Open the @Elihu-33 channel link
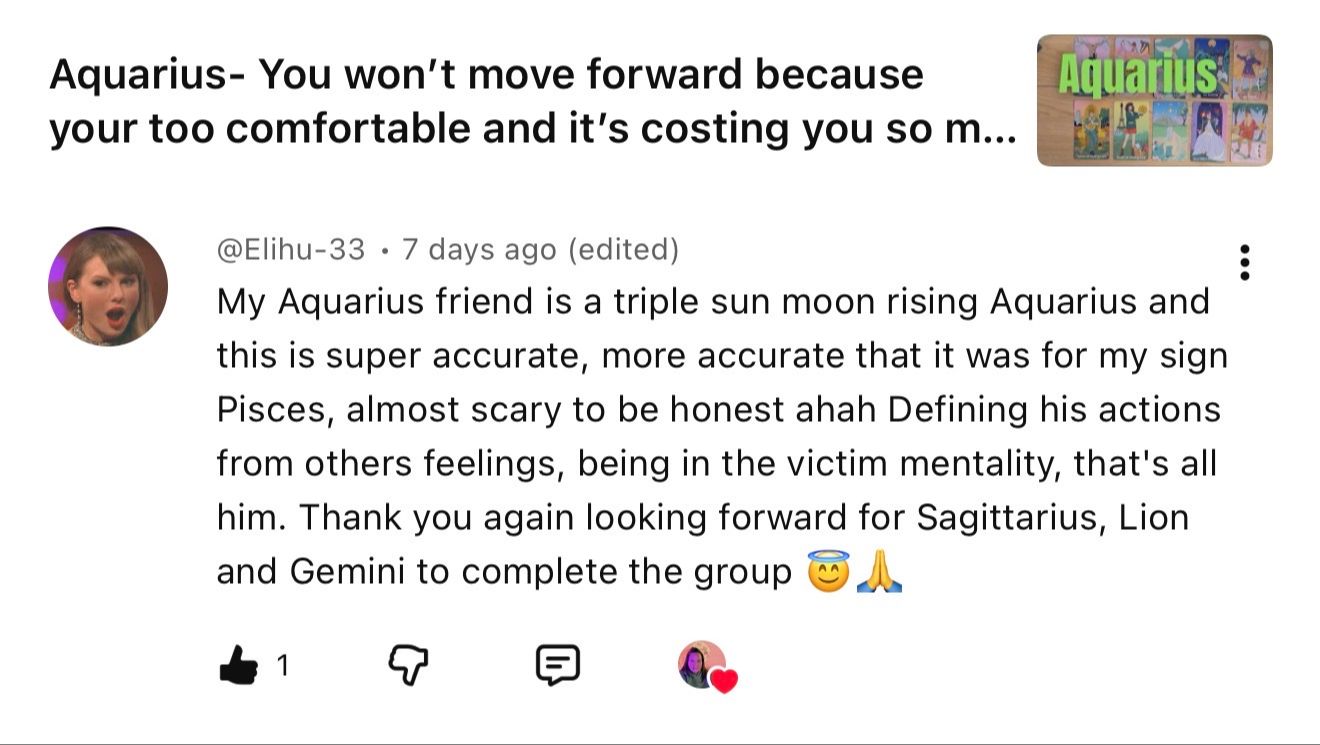Image resolution: width=1320 pixels, height=745 pixels. (x=291, y=249)
